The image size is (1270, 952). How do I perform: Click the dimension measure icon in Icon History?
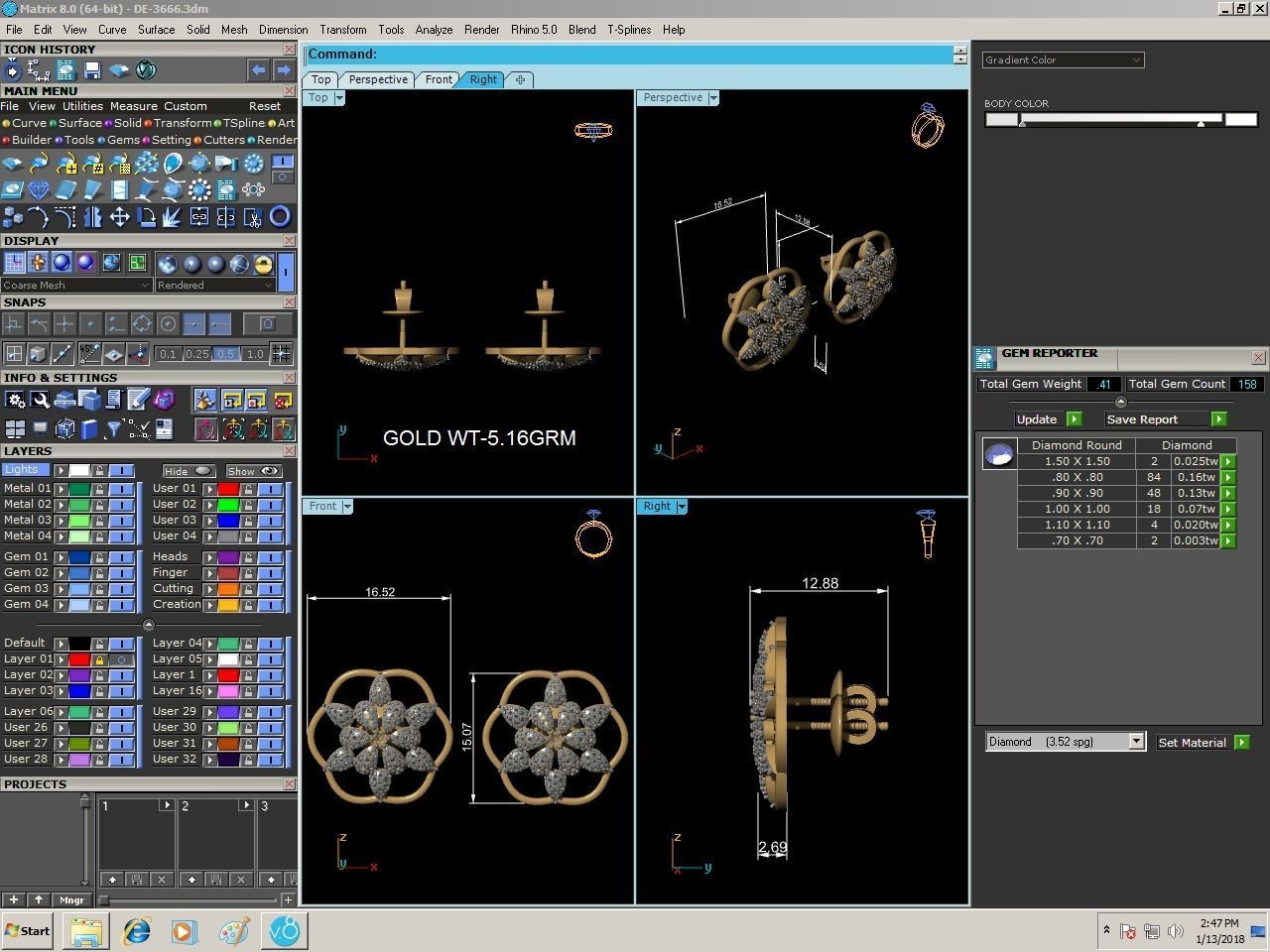39,70
